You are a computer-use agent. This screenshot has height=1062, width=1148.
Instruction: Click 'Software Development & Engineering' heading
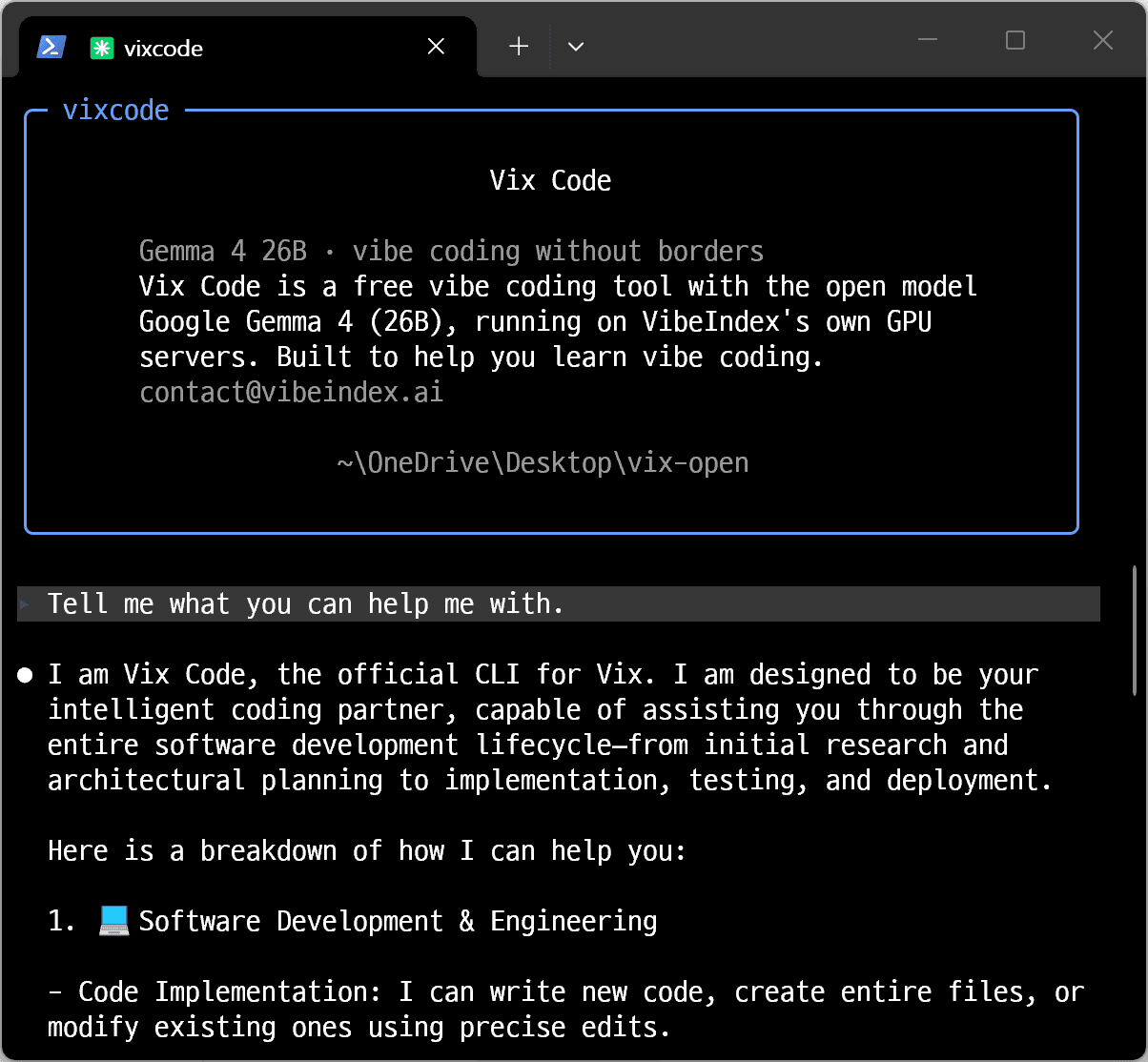(398, 922)
